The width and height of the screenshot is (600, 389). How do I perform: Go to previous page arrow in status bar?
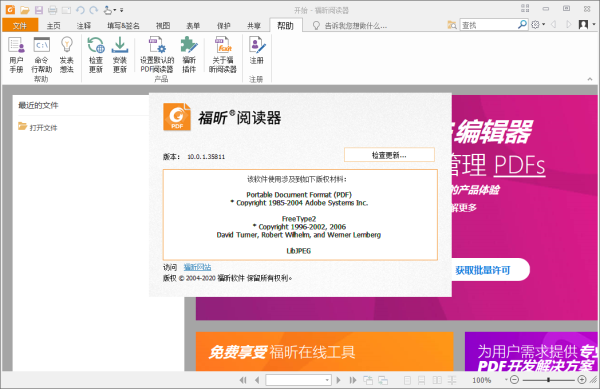[x=257, y=380]
